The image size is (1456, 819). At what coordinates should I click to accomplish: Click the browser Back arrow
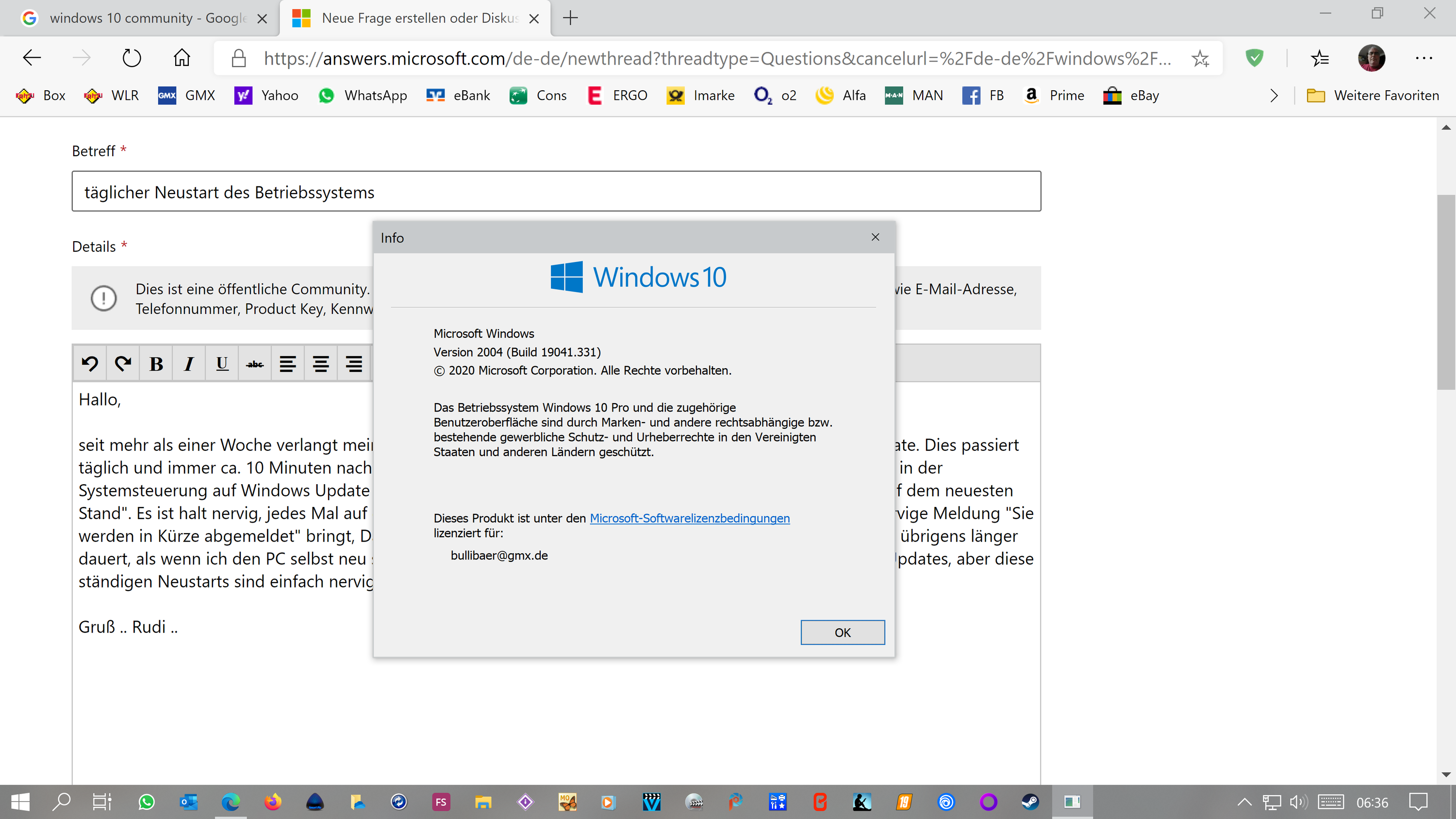[x=32, y=58]
